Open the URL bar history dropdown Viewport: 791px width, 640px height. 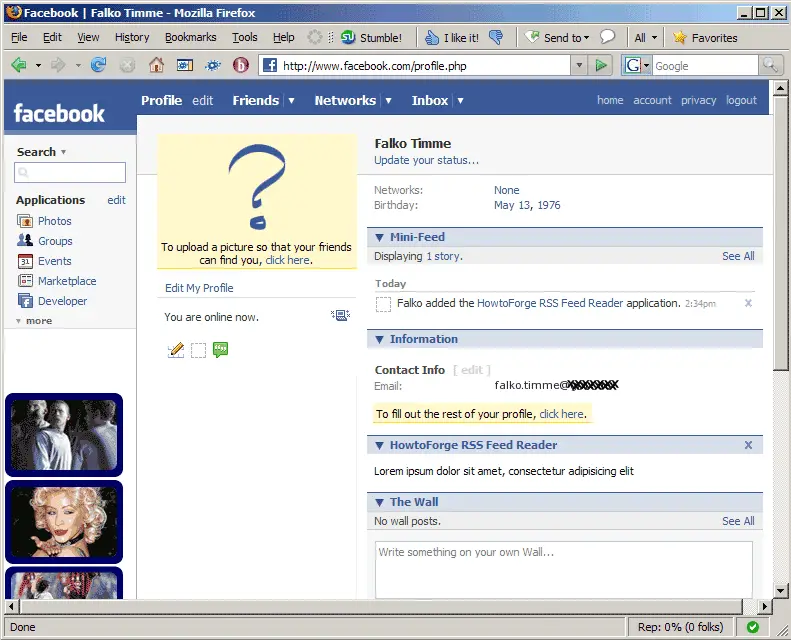[579, 65]
